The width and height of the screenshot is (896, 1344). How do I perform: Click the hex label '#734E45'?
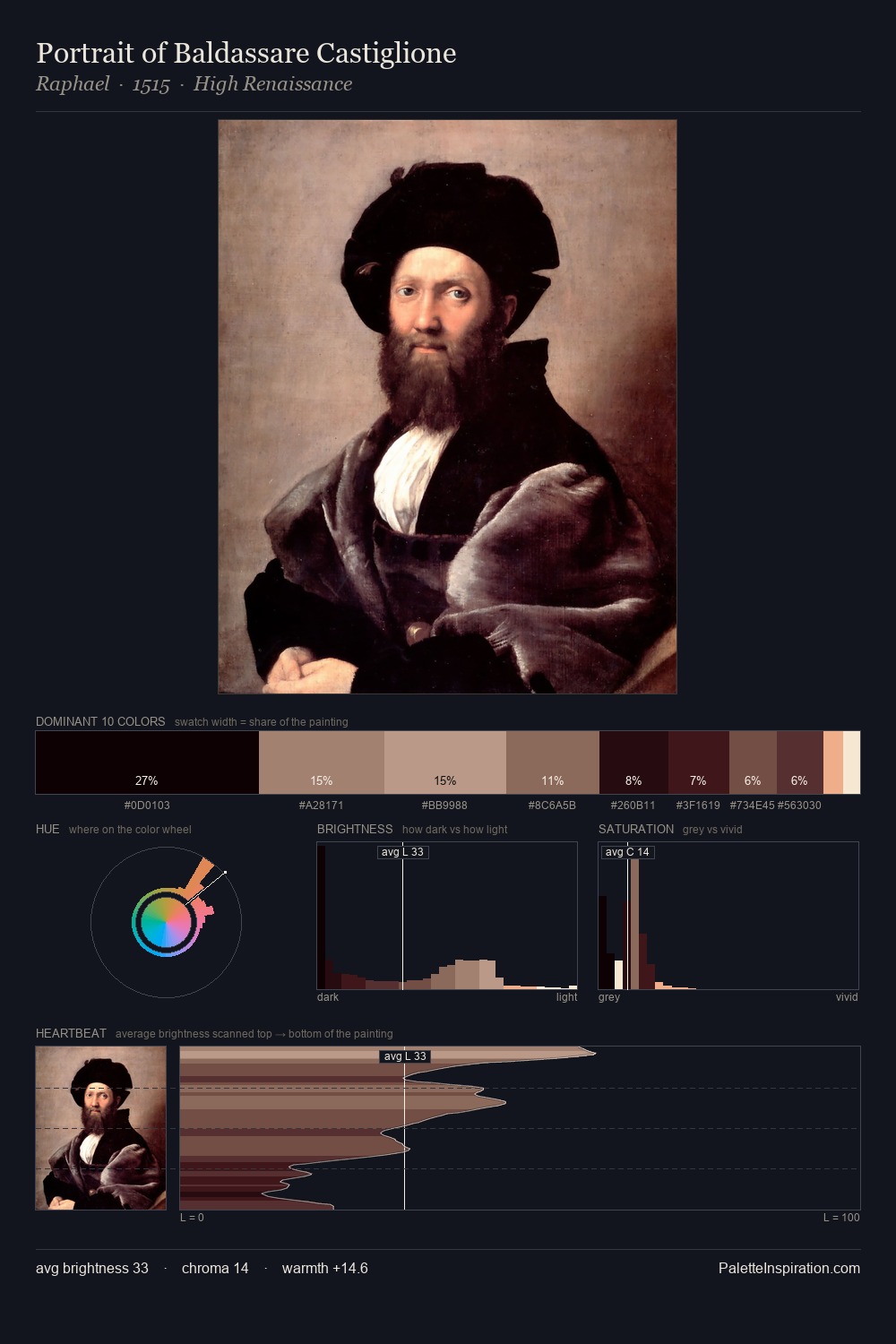coord(753,806)
